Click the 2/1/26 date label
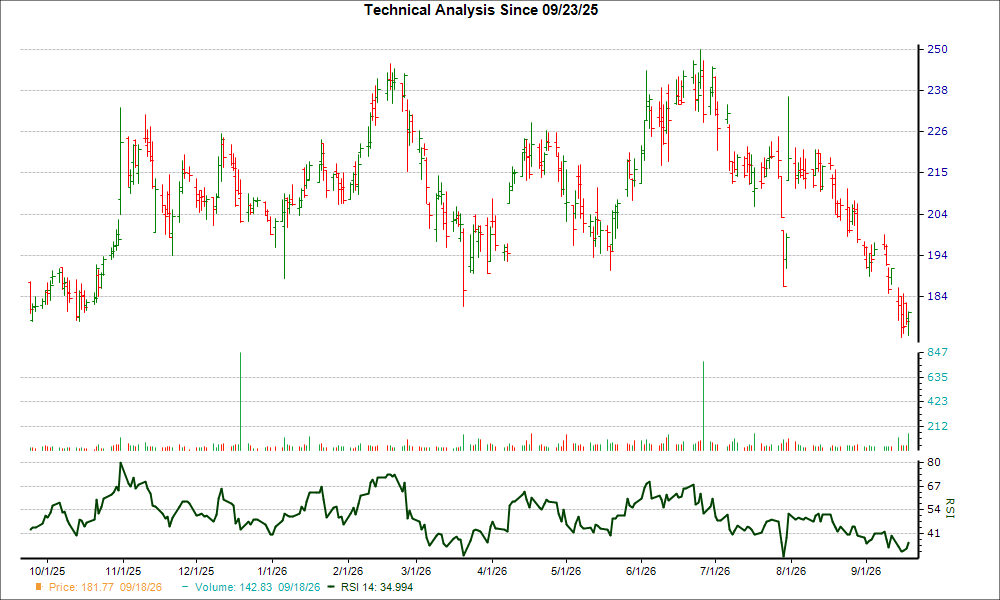Image resolution: width=1000 pixels, height=600 pixels. tap(348, 571)
